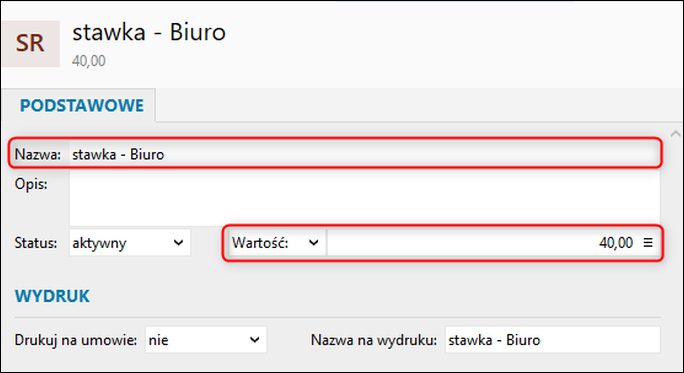Click the large stawka - Biuro title
This screenshot has height=373, width=684.
(x=149, y=33)
